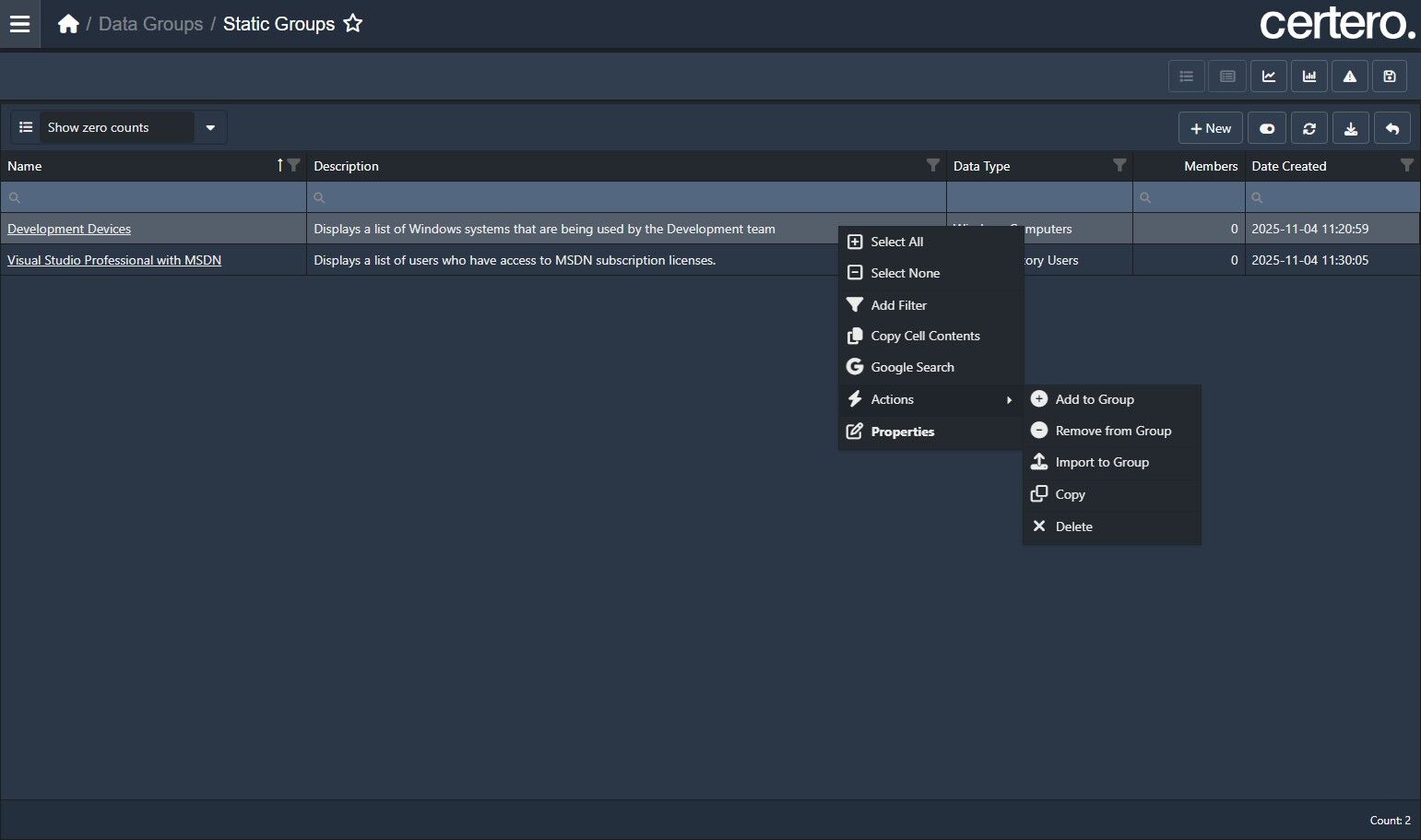Sort by the Members column header
The width and height of the screenshot is (1421, 840).
[x=1211, y=166]
